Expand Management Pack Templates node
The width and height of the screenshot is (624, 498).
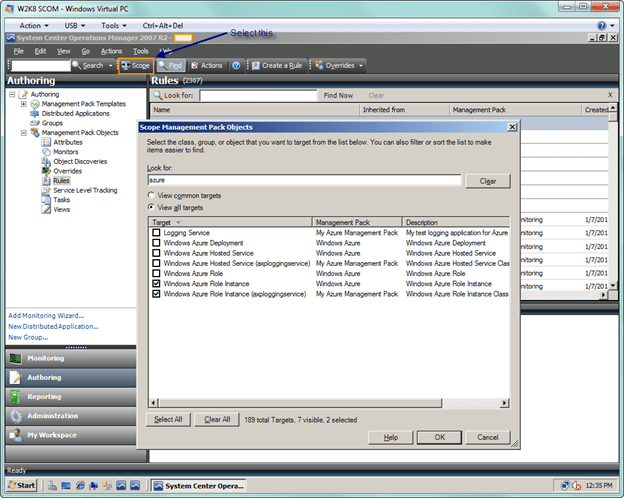(x=23, y=104)
